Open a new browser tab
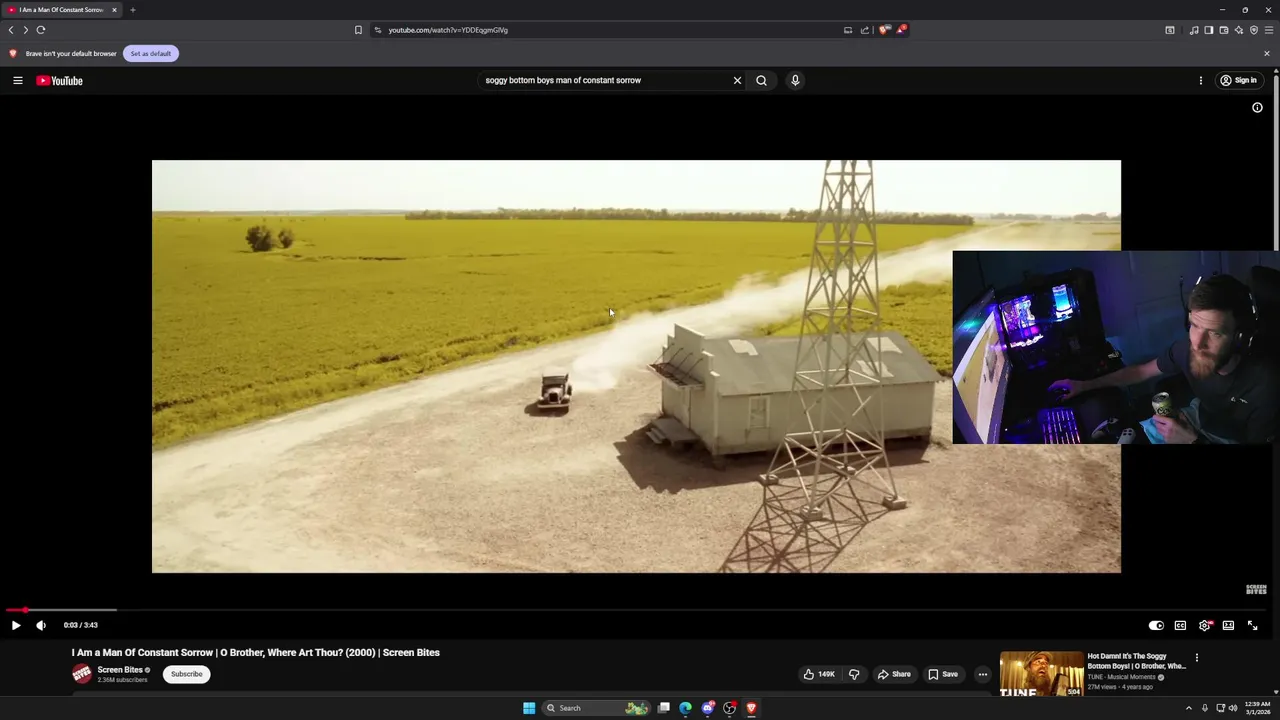The height and width of the screenshot is (720, 1280). 132,10
